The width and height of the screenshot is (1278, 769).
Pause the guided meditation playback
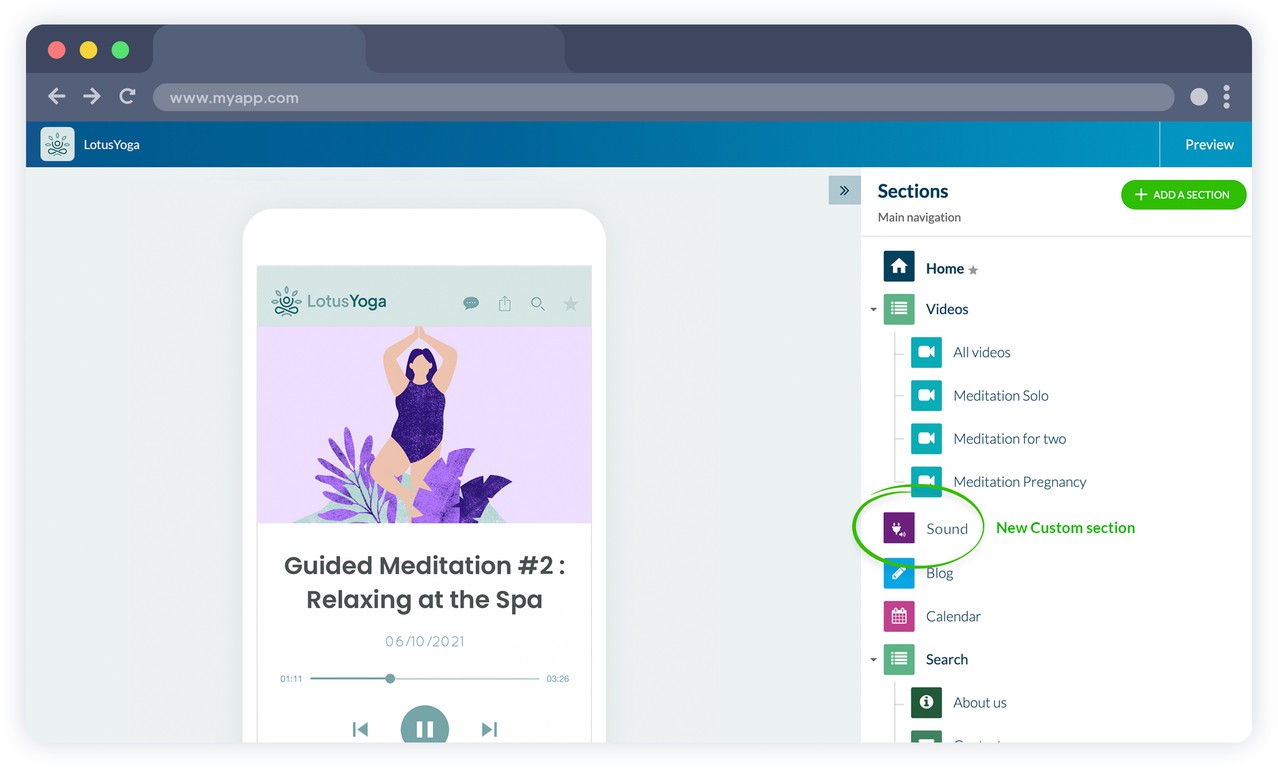(x=425, y=728)
